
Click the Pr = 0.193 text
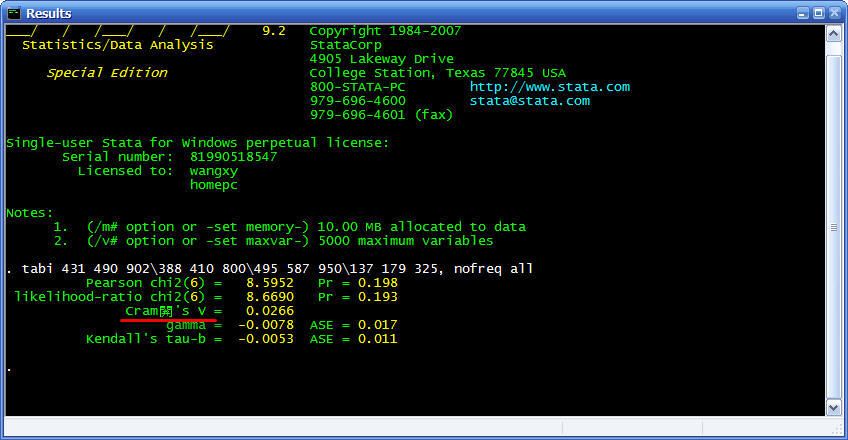coord(357,297)
